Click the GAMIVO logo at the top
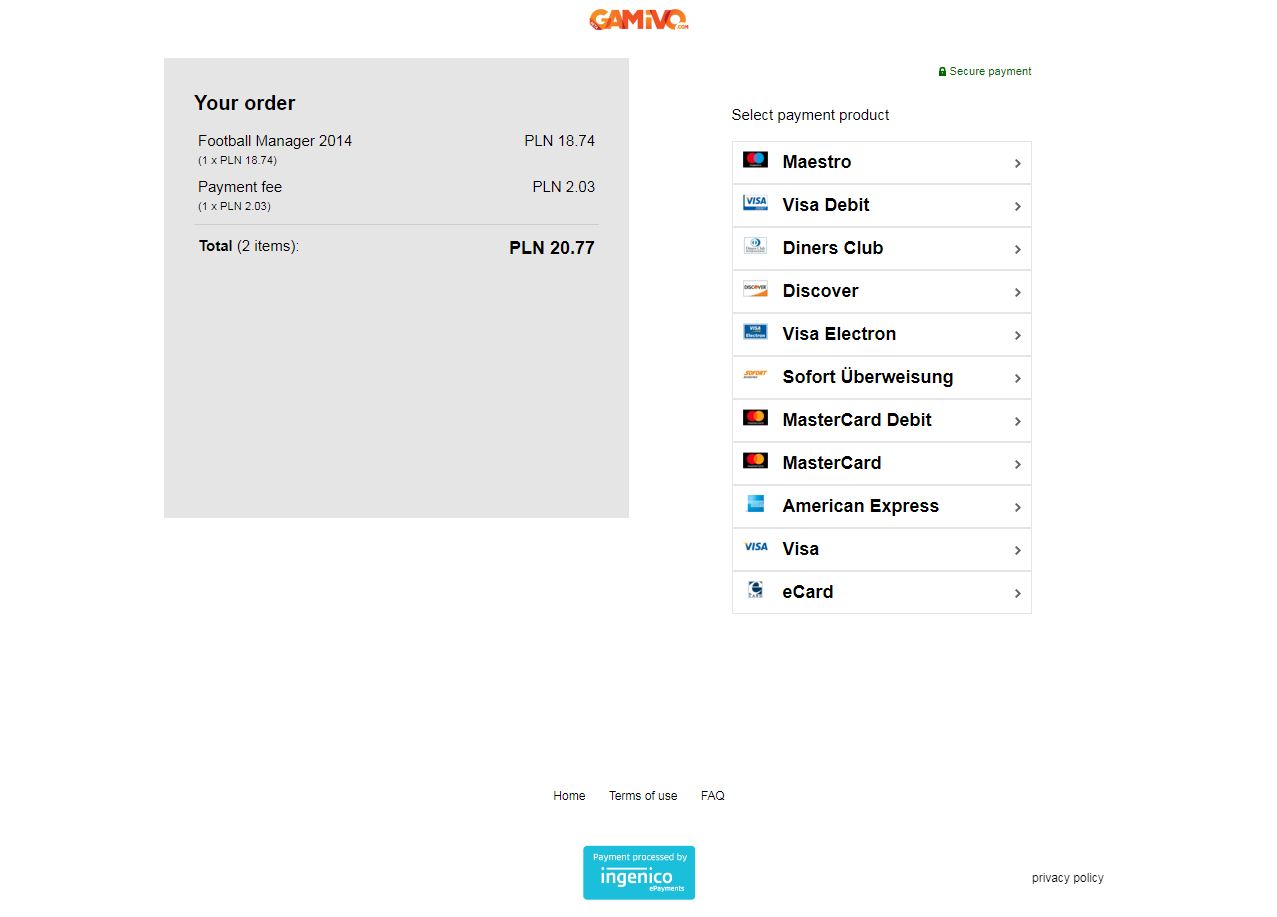This screenshot has width=1277, height=917. click(639, 20)
